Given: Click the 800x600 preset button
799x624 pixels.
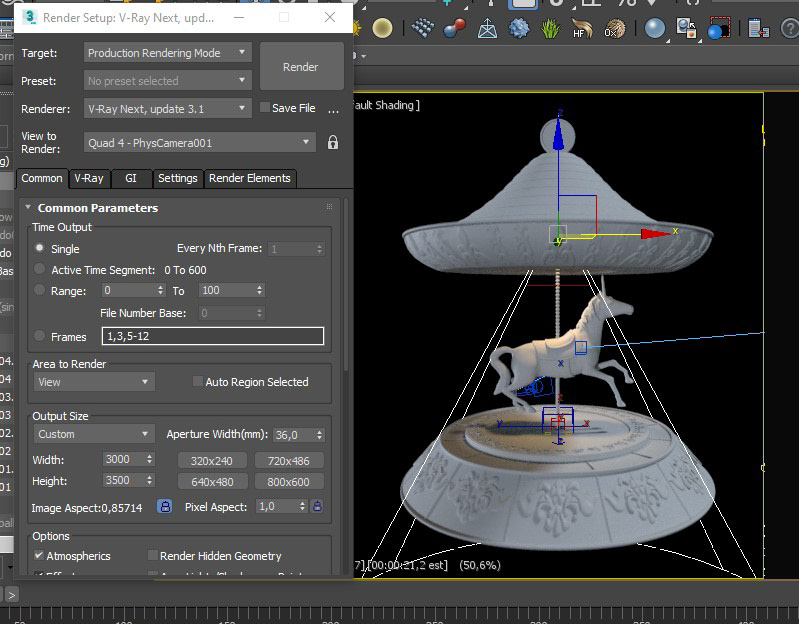Looking at the screenshot, I should coord(289,482).
